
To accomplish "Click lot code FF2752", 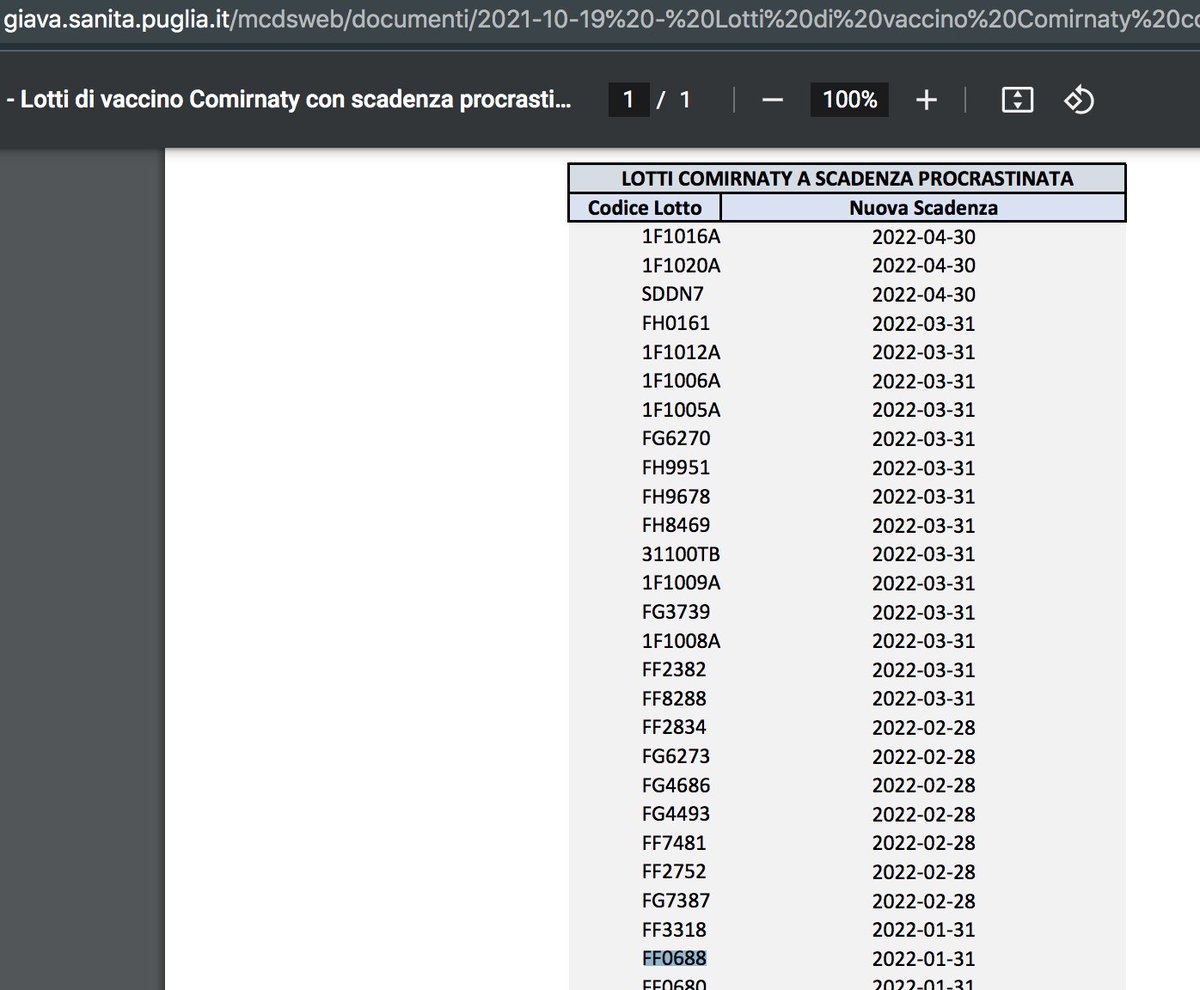I will point(675,872).
